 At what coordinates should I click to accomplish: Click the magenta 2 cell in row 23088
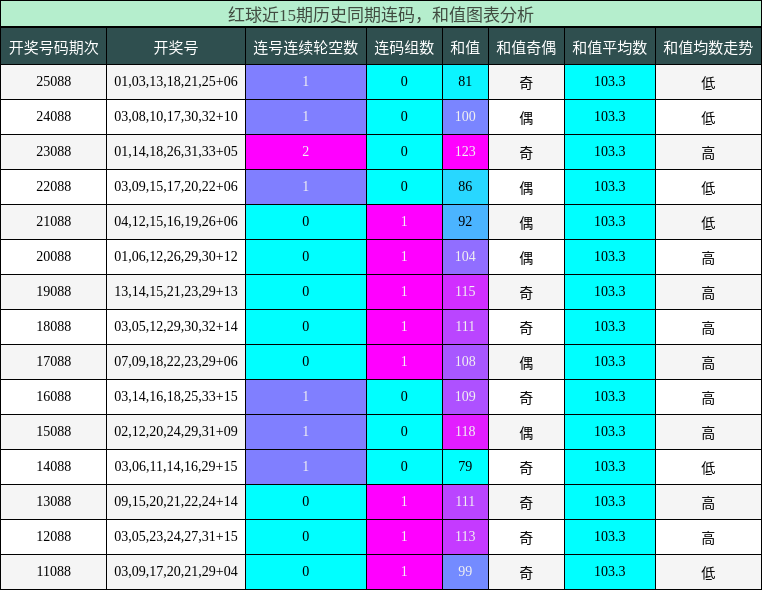tap(306, 152)
